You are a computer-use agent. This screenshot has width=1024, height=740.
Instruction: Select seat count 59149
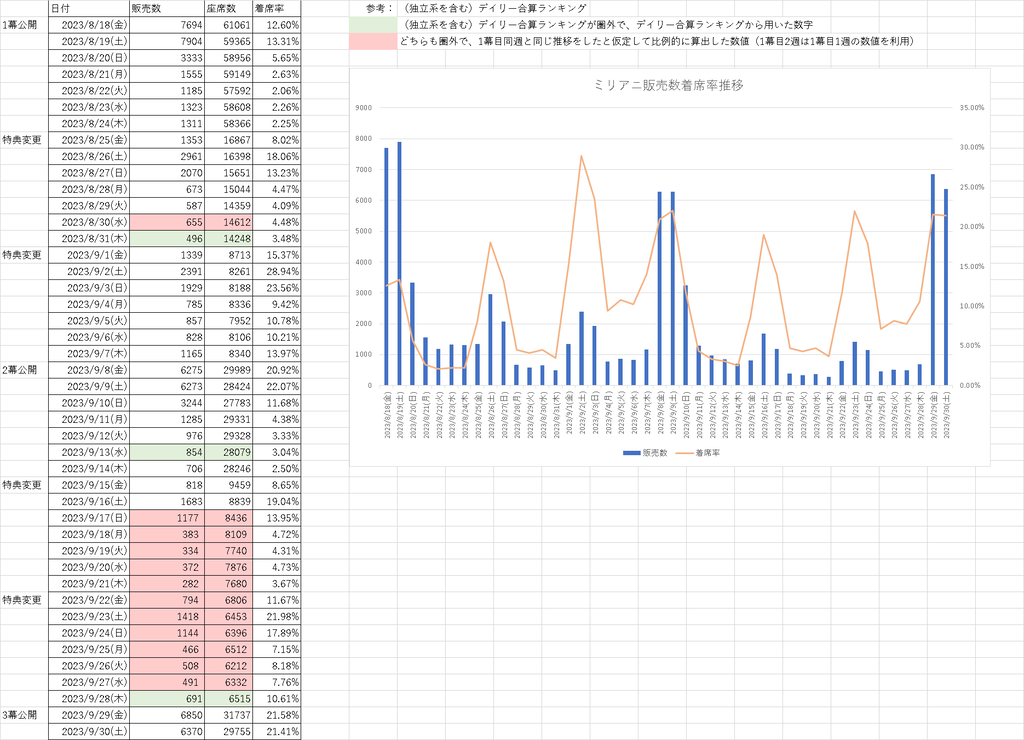point(228,74)
